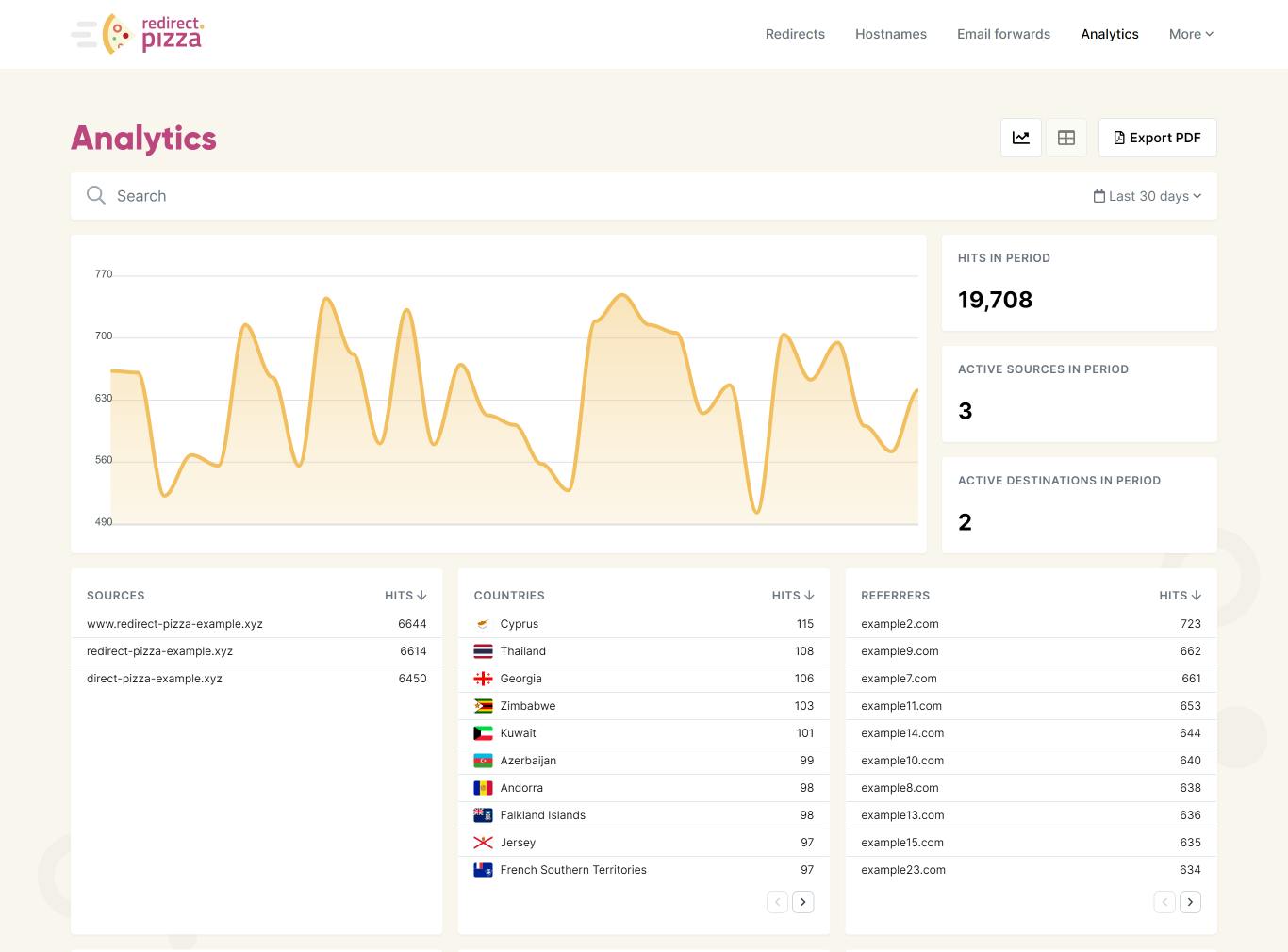The width and height of the screenshot is (1288, 952).
Task: Click the redirect.pizza logo
Action: [138, 34]
